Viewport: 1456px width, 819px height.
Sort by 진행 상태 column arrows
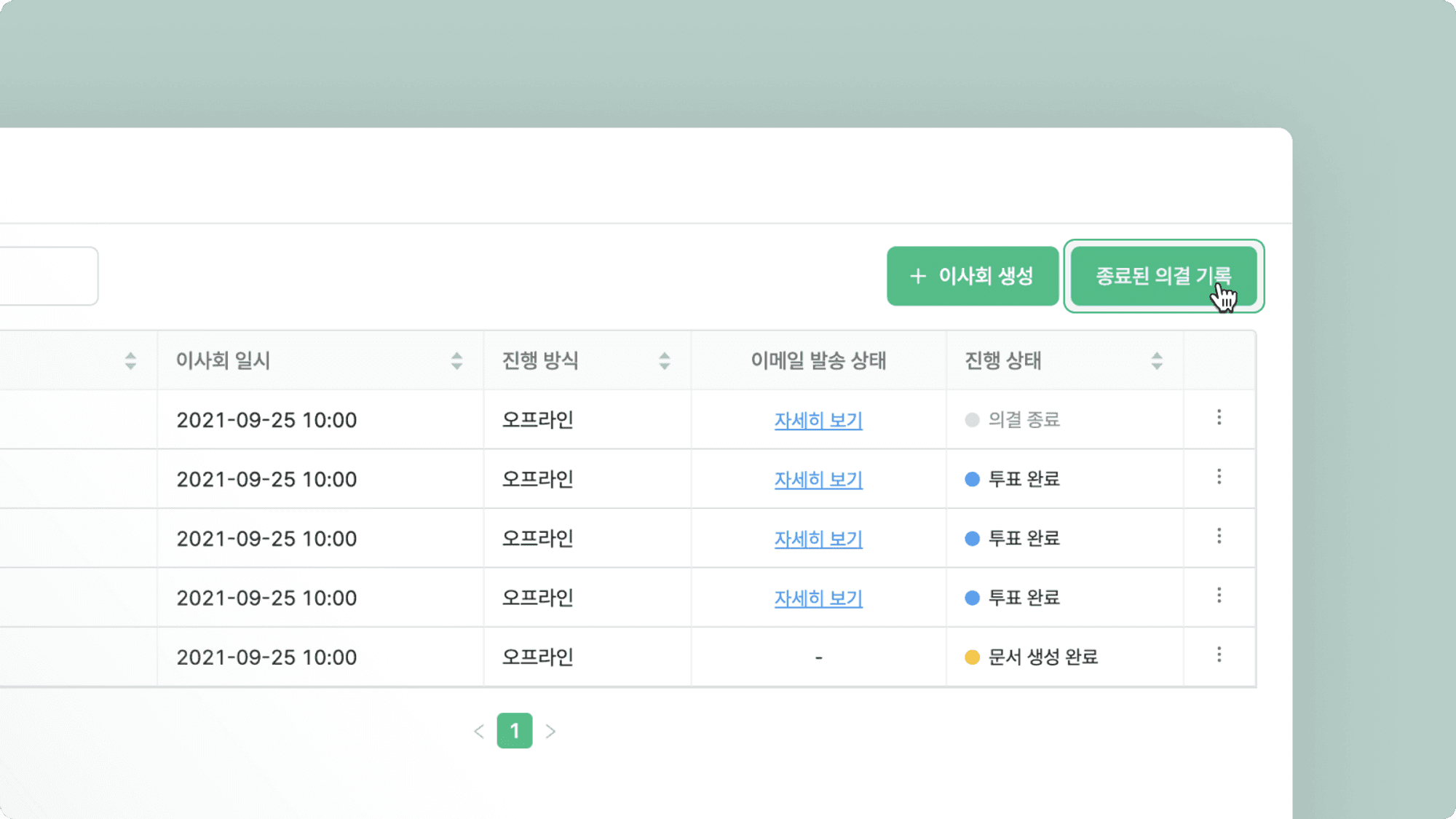[x=1157, y=360]
